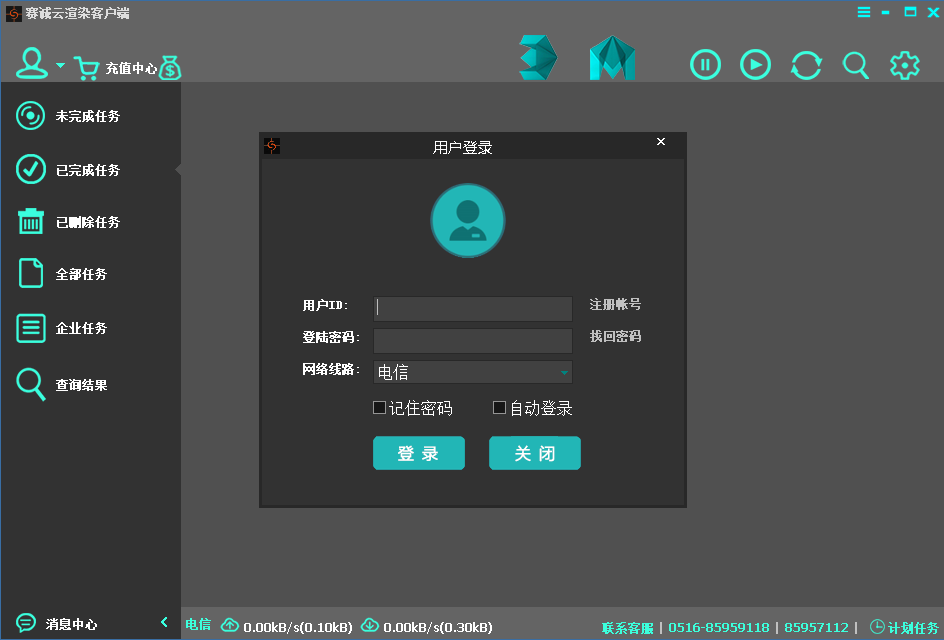
Task: Click the 用户ID input field
Action: (x=472, y=308)
